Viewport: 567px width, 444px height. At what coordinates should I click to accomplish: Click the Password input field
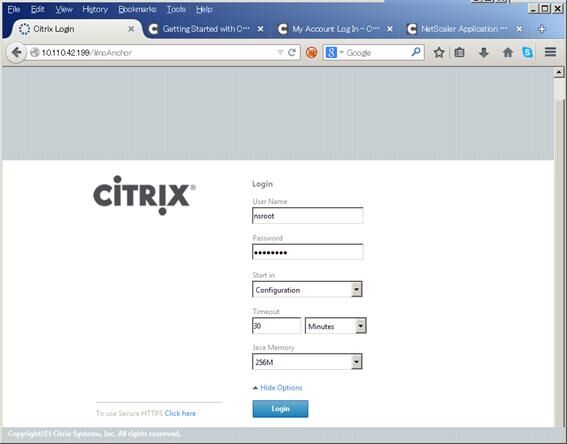coord(308,252)
